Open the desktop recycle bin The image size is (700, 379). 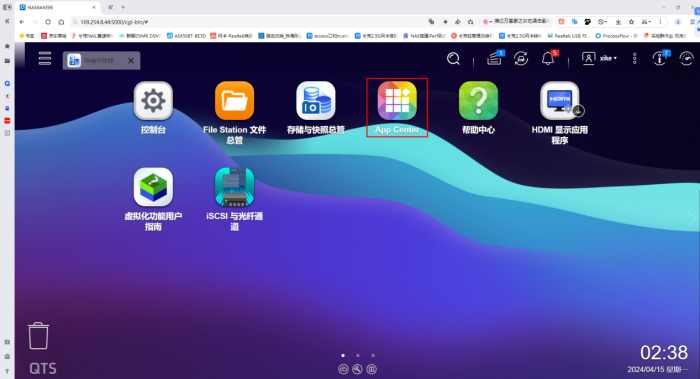coord(38,336)
